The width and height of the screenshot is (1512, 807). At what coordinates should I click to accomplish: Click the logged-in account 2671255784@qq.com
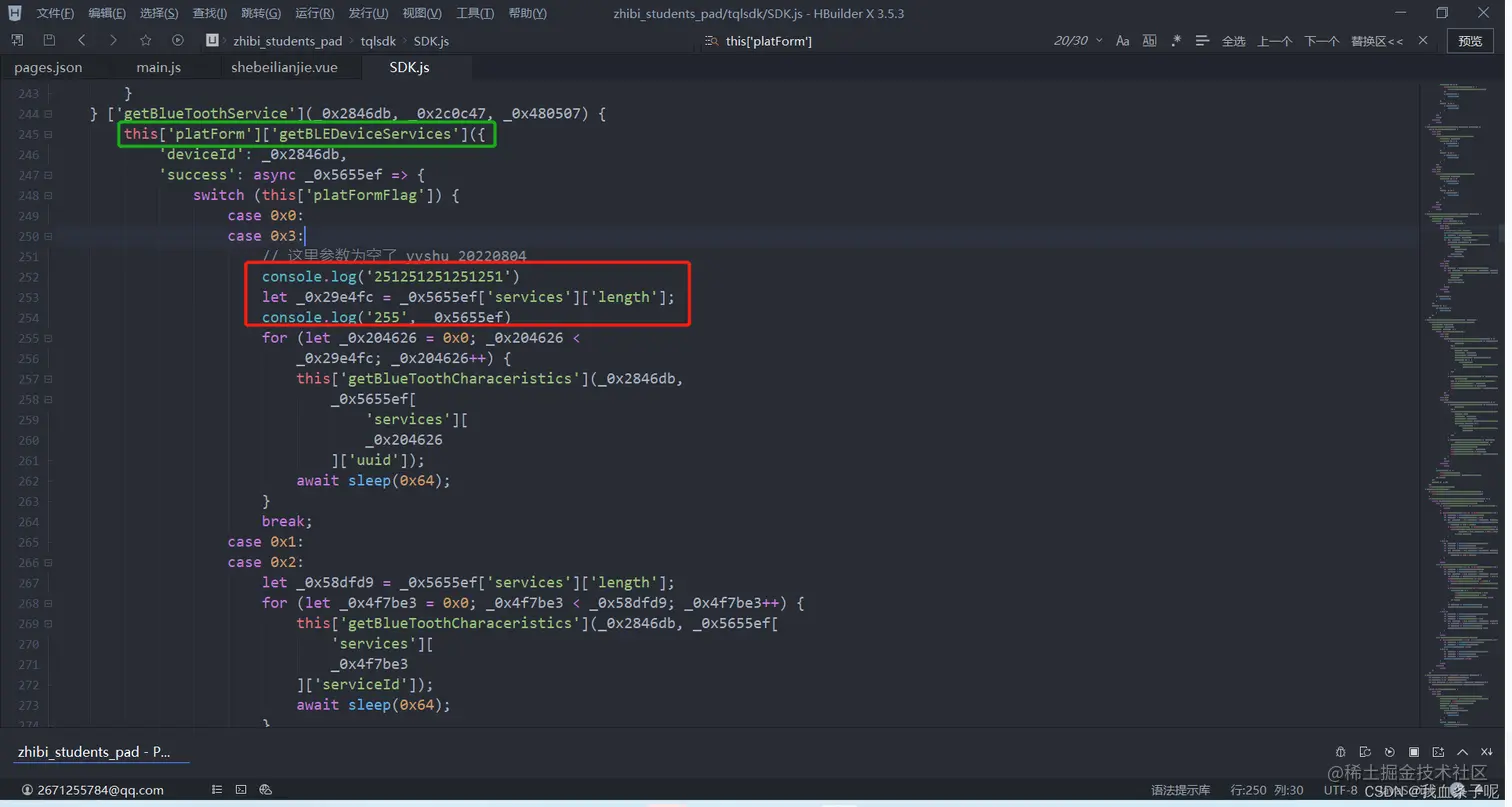[92, 790]
